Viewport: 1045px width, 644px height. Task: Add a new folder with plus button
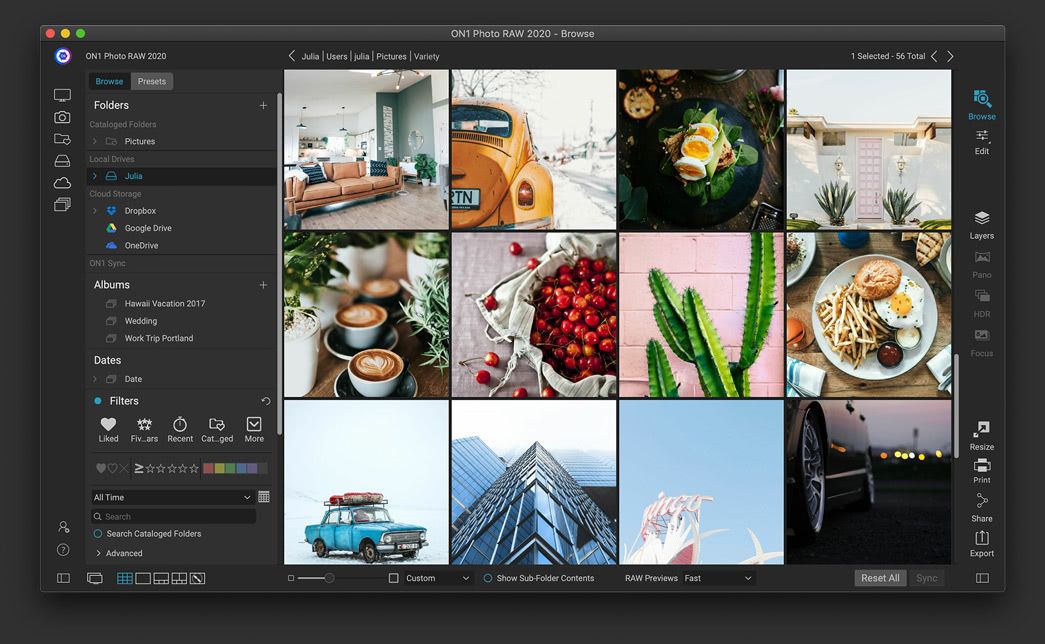pos(263,105)
